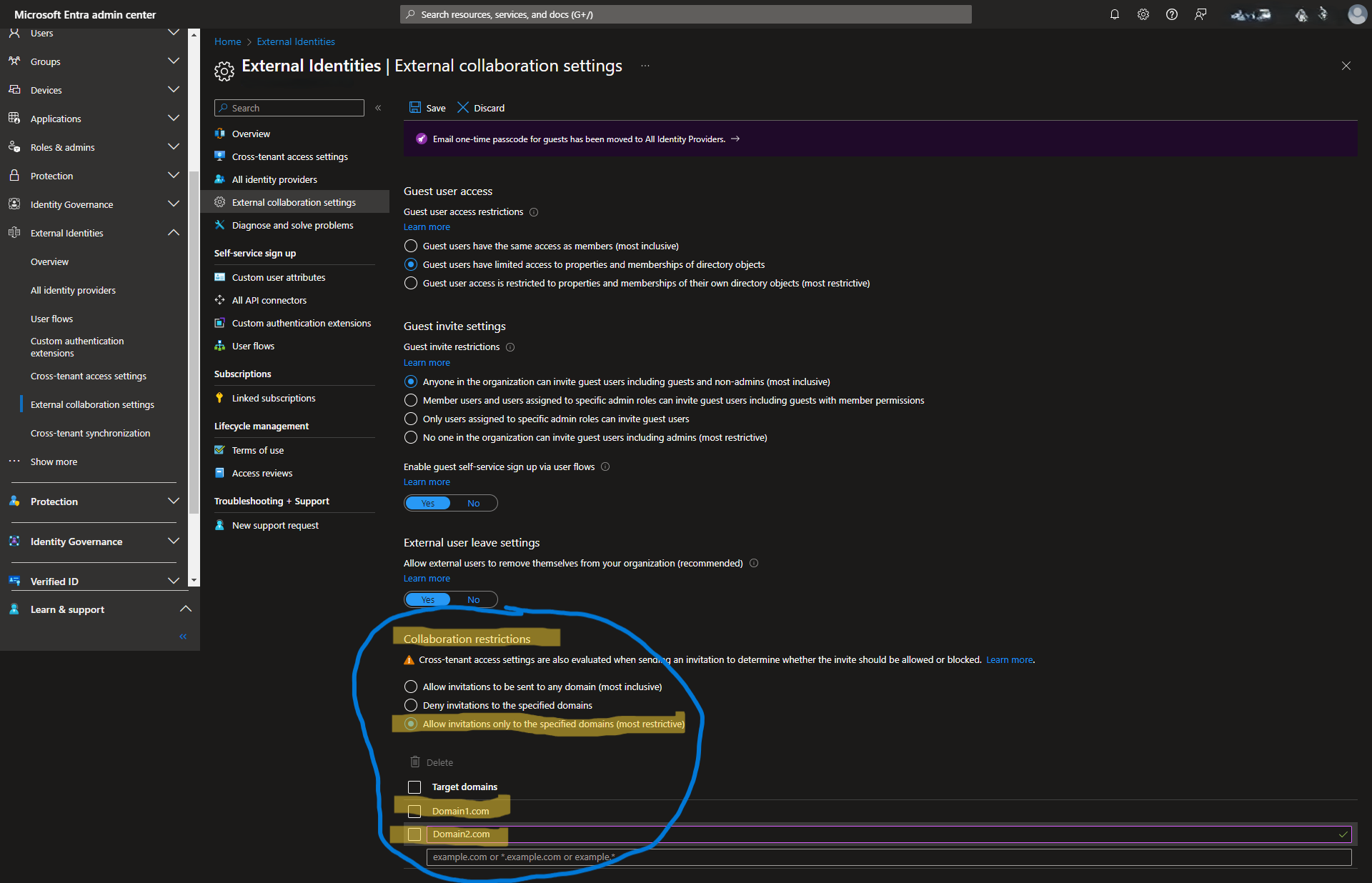Viewport: 1372px width, 883px height.
Task: Select All API connectors
Action: tap(269, 300)
